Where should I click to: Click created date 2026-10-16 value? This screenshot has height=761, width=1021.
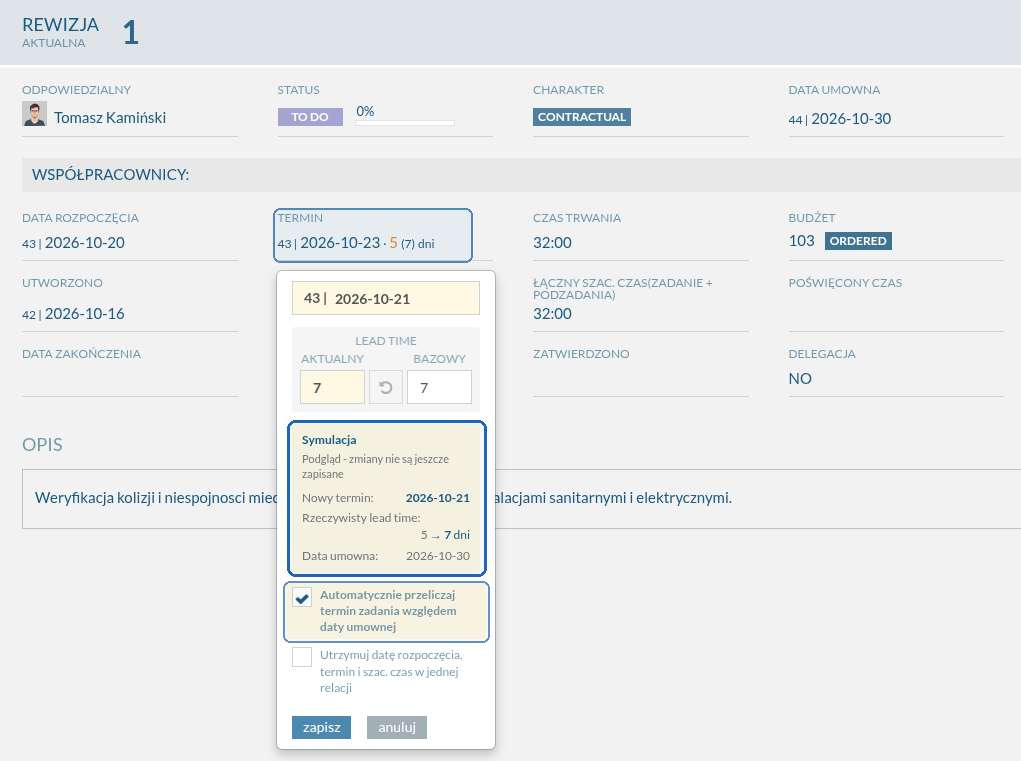(85, 314)
